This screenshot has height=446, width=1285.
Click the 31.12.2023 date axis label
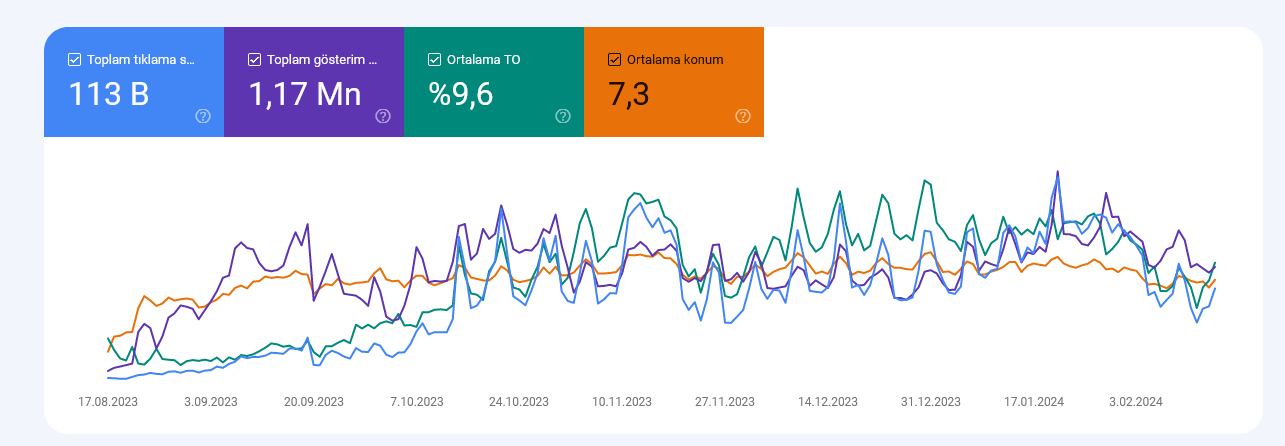931,402
